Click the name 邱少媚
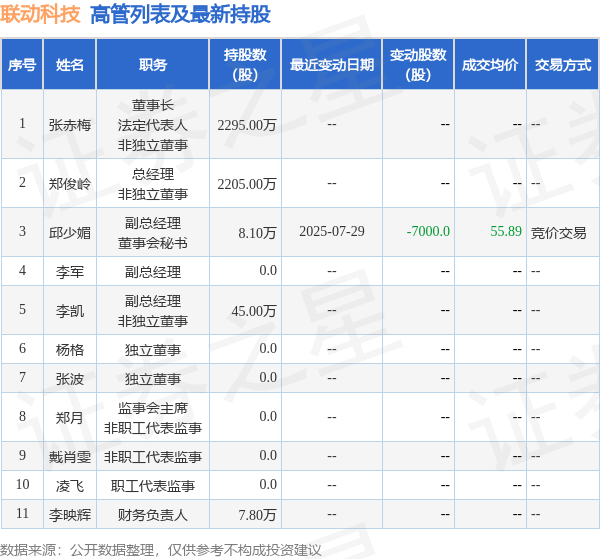Screen dimensions: 600x559 (70, 233)
